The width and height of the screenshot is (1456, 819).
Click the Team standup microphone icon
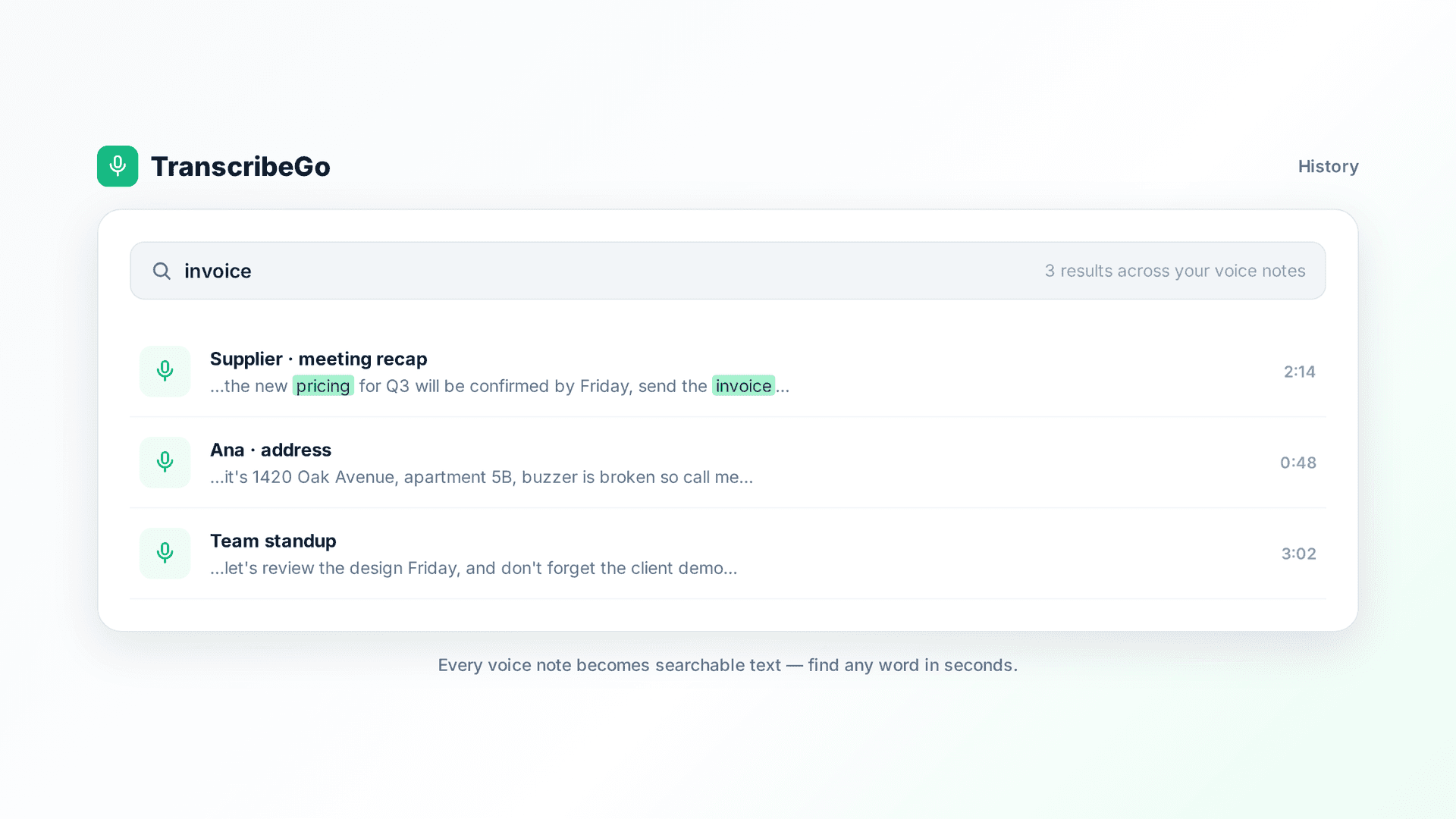[x=165, y=553]
